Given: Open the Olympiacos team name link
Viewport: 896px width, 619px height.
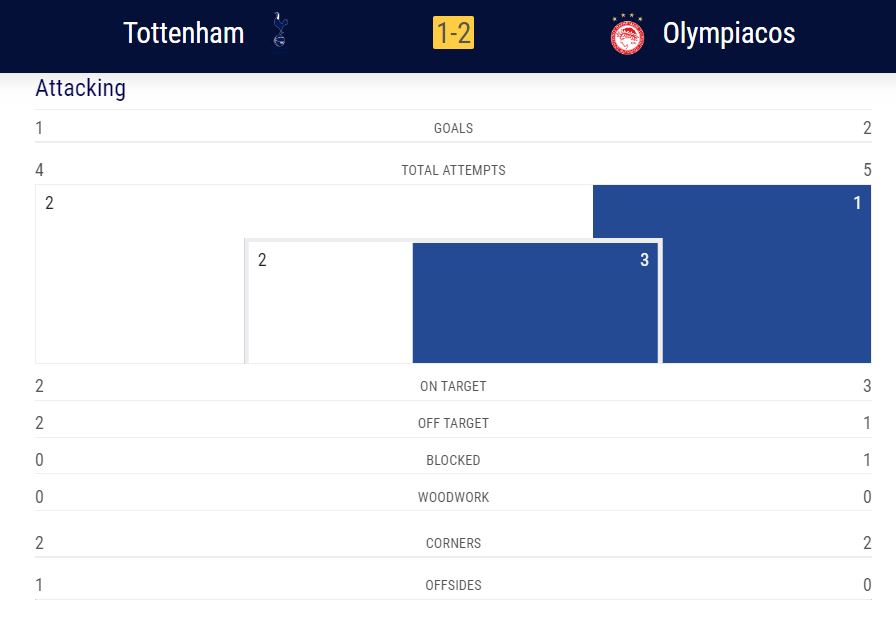Looking at the screenshot, I should (729, 33).
